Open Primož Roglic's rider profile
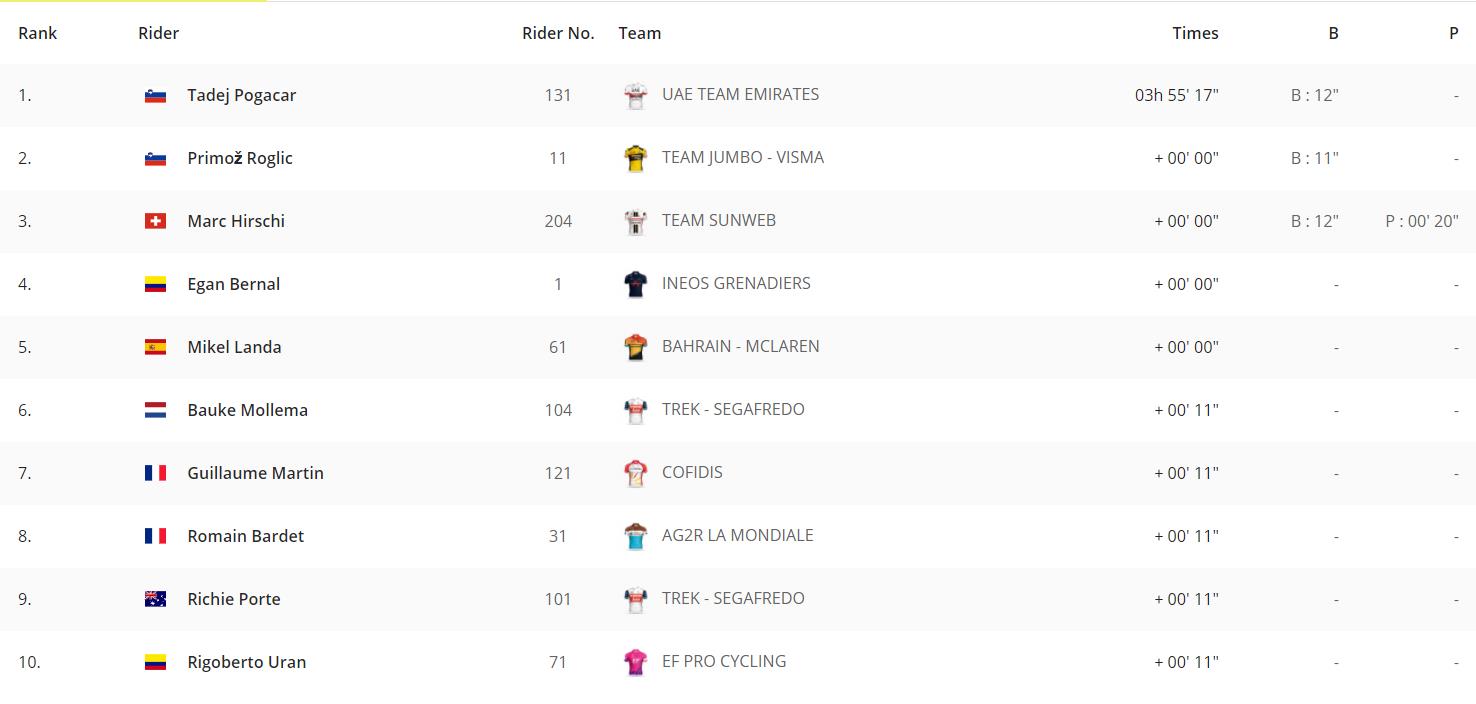This screenshot has height=704, width=1476. tap(240, 158)
